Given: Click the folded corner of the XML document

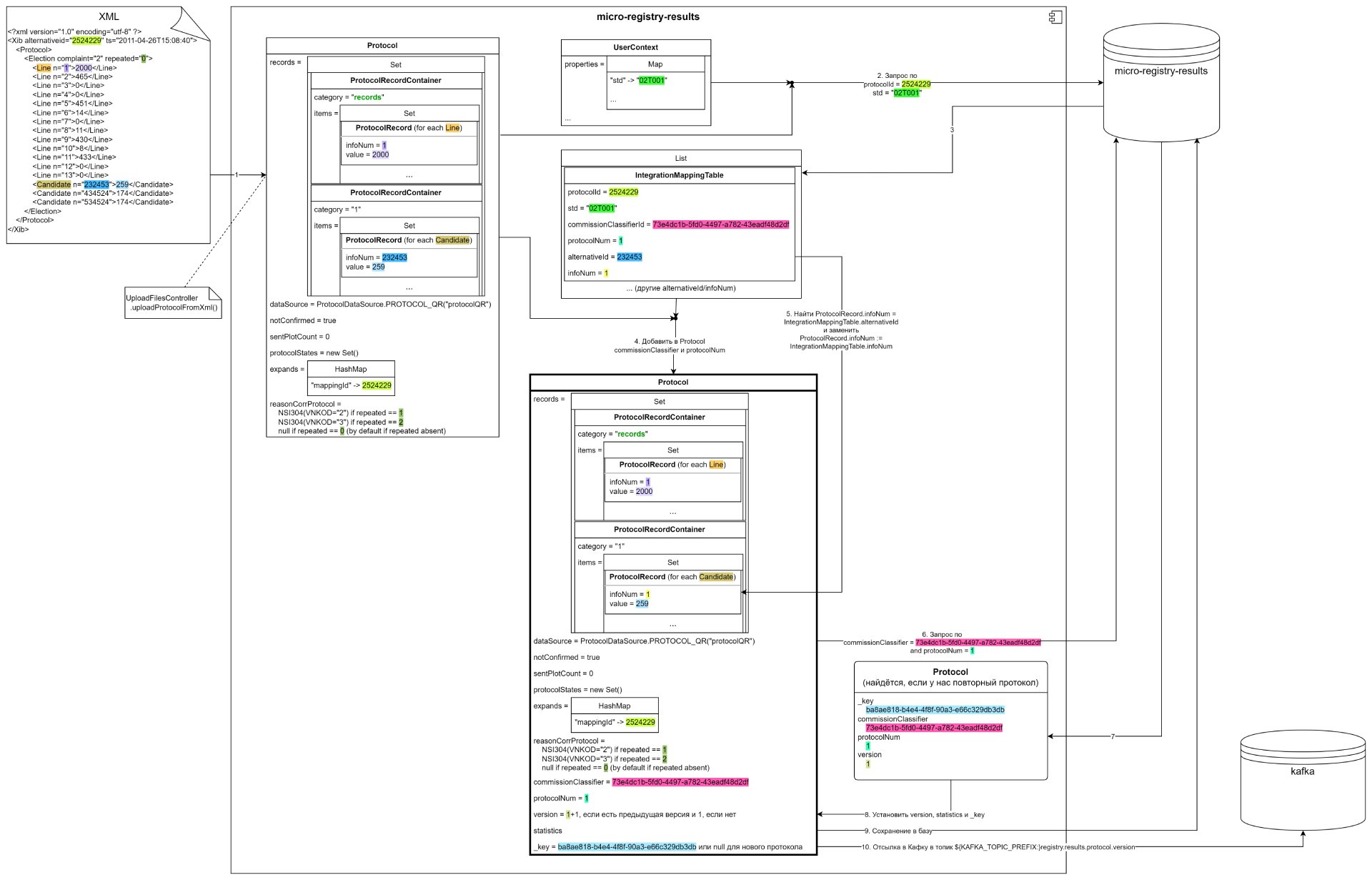Looking at the screenshot, I should (196, 23).
